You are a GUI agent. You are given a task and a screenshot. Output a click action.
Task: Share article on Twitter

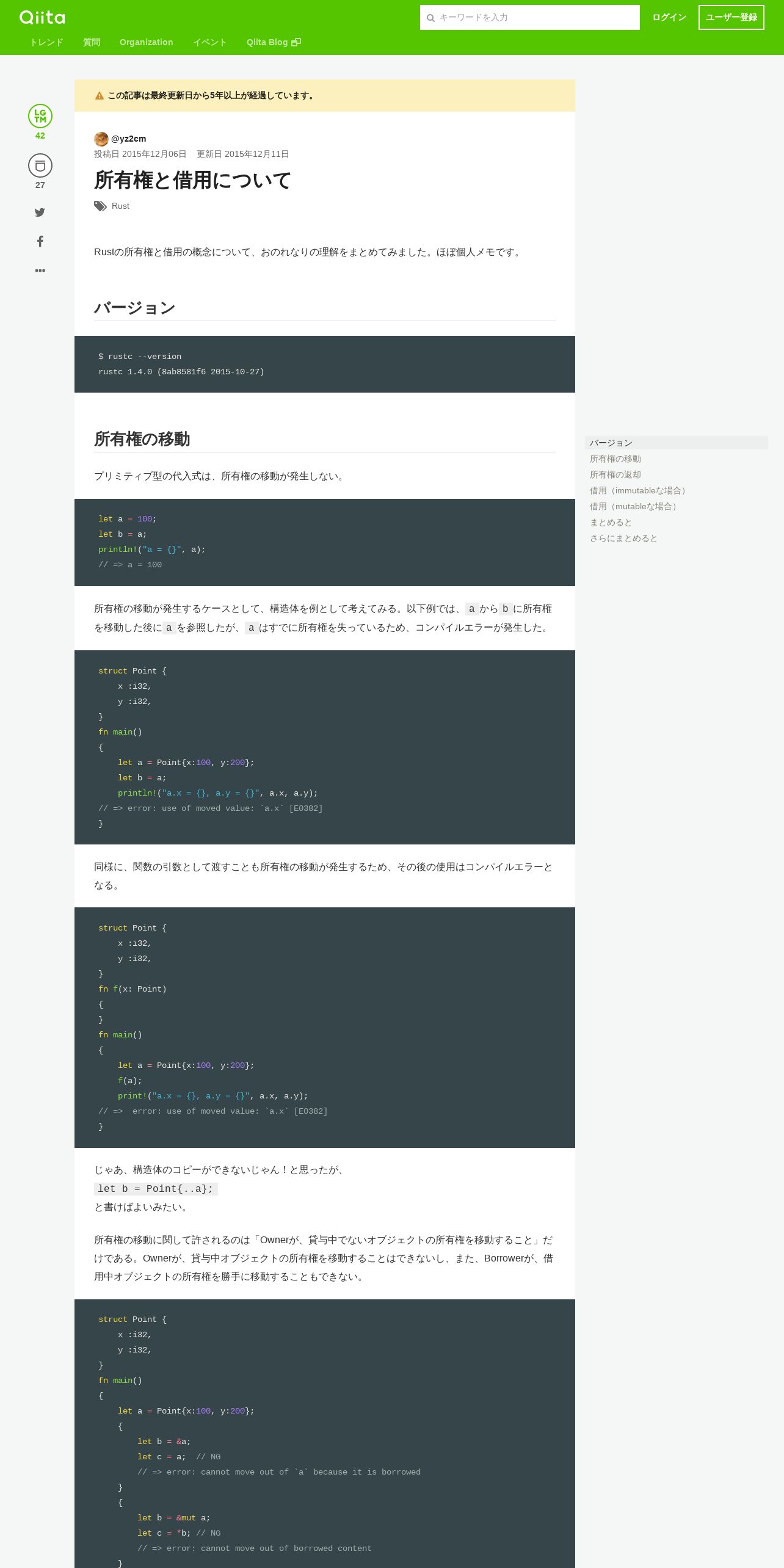[x=40, y=212]
